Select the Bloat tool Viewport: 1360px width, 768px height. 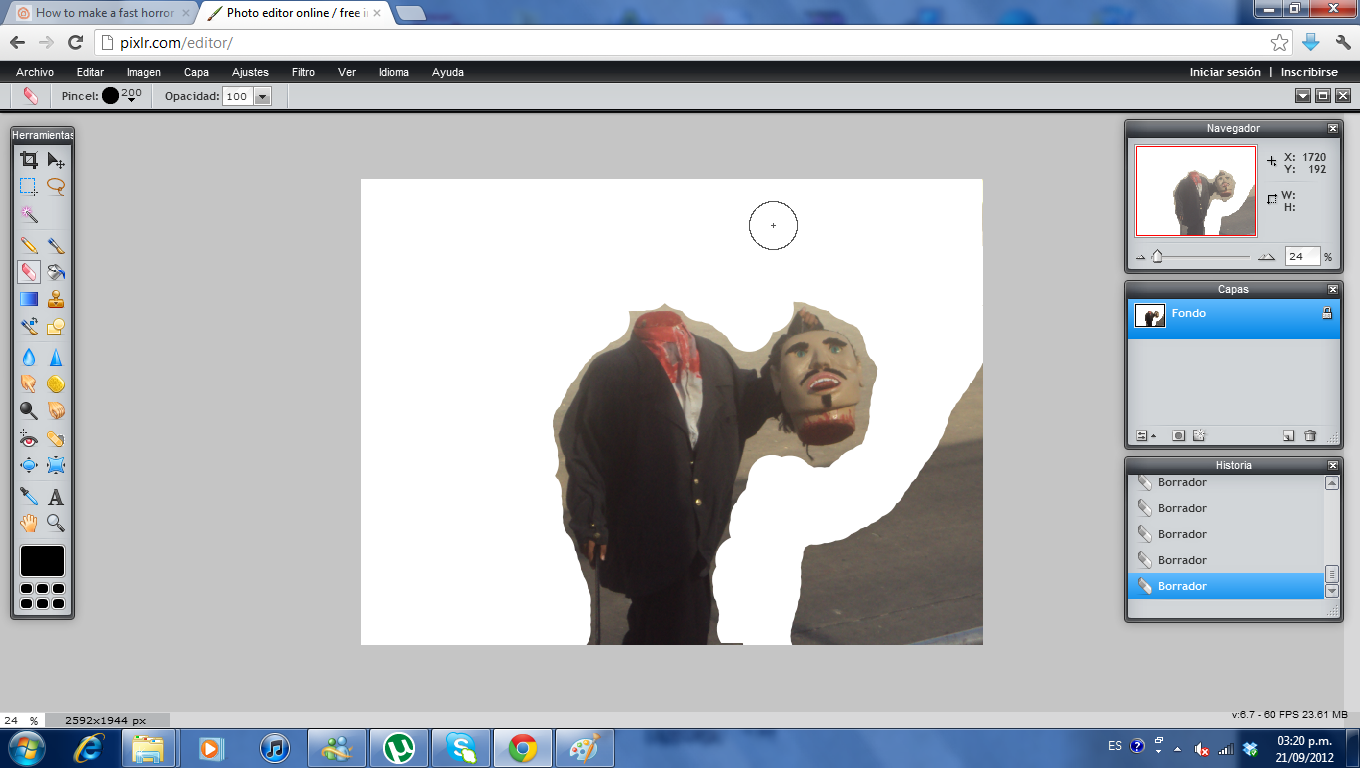29,465
